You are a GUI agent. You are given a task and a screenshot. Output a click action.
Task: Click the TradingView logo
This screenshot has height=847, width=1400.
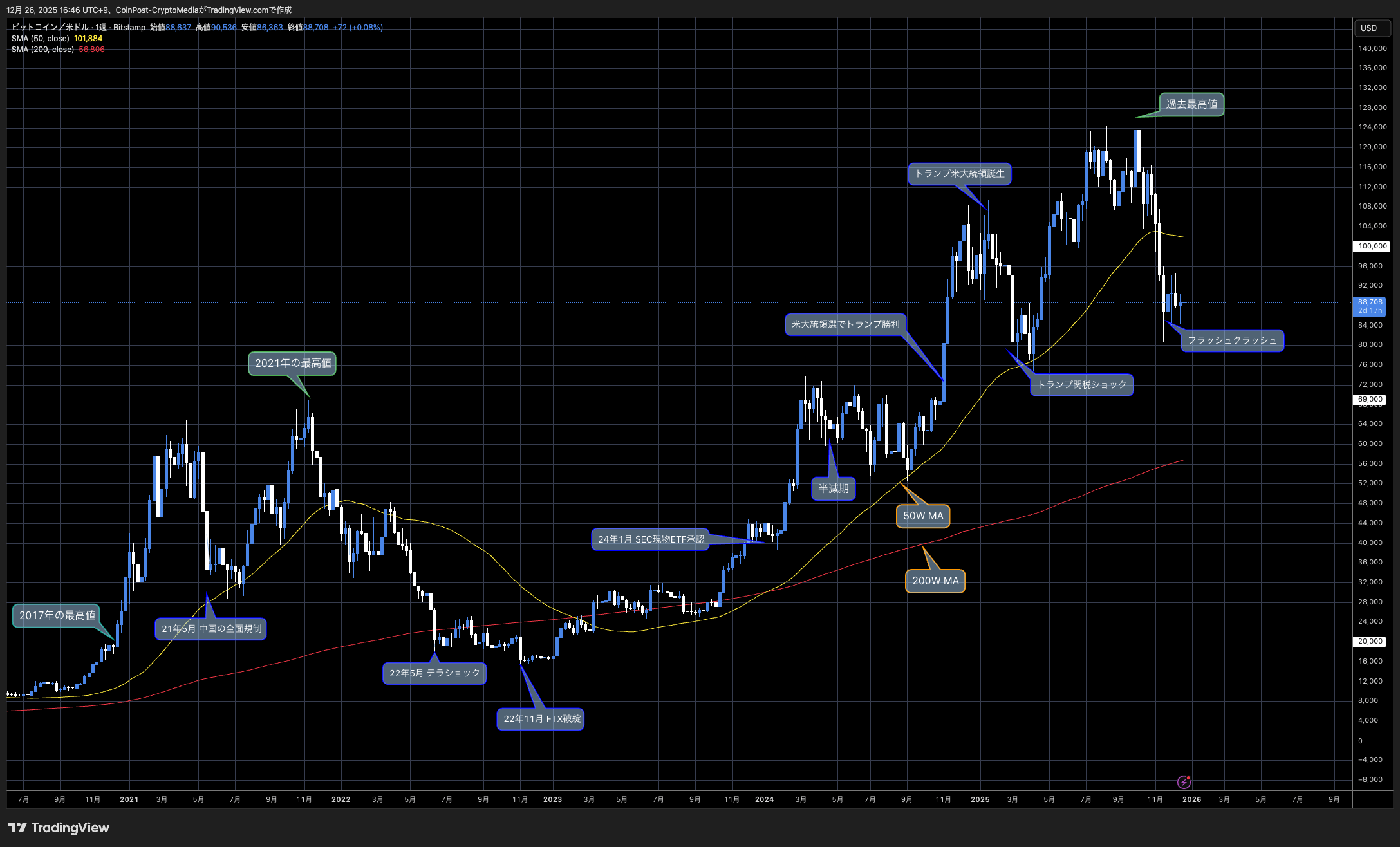click(x=59, y=828)
